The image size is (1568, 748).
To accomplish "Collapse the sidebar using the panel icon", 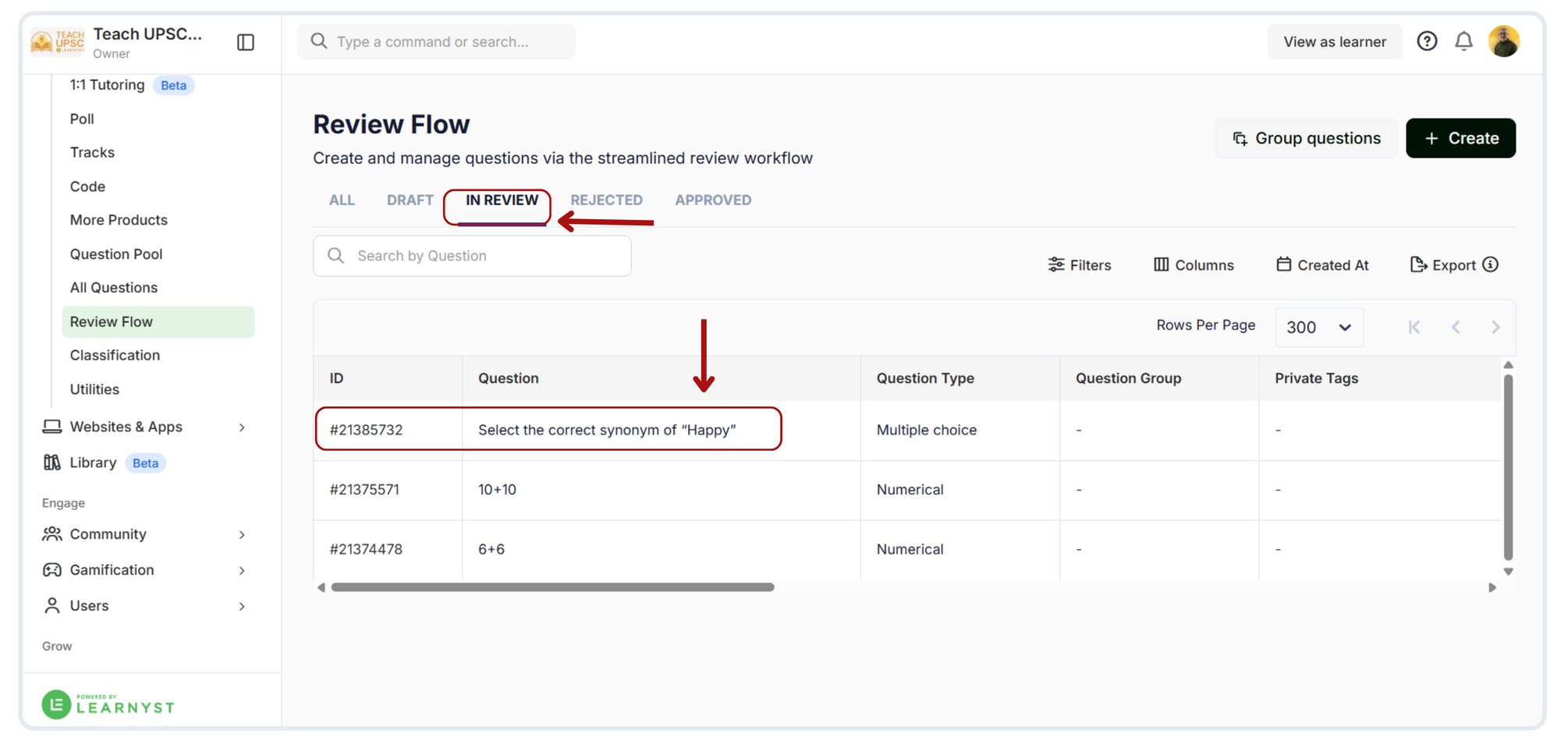I will (246, 42).
